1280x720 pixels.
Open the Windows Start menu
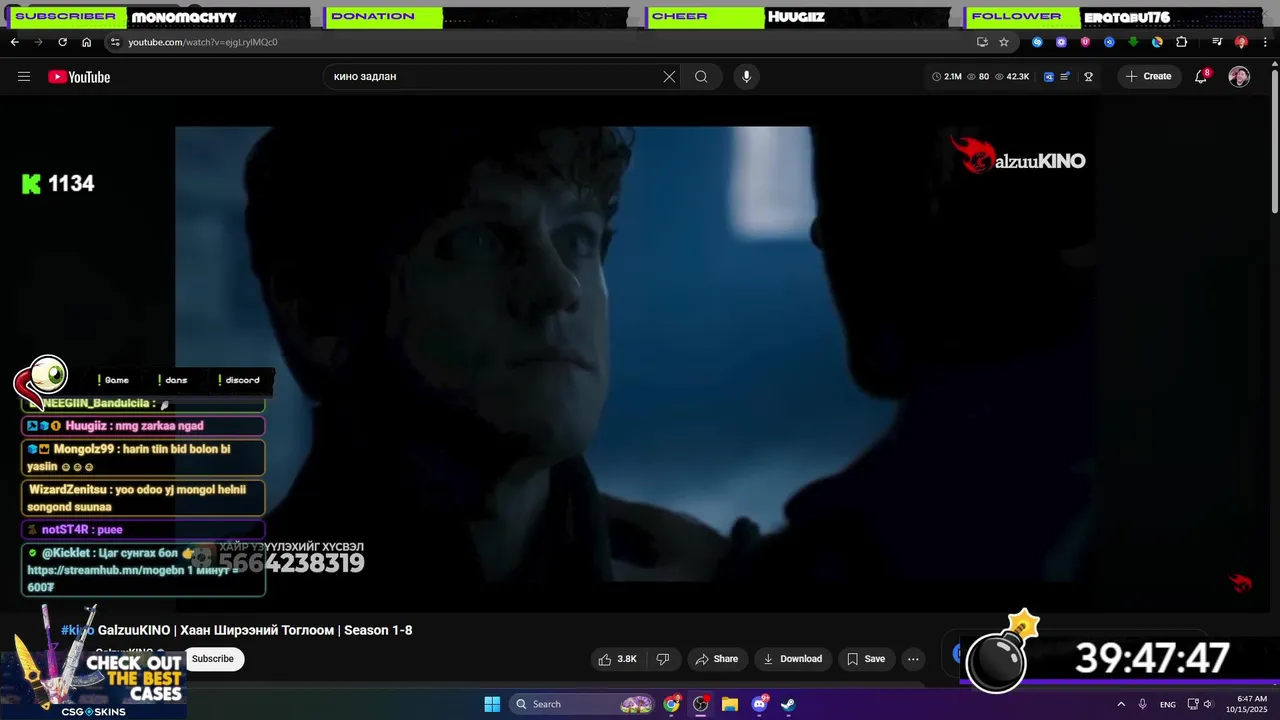[x=492, y=704]
